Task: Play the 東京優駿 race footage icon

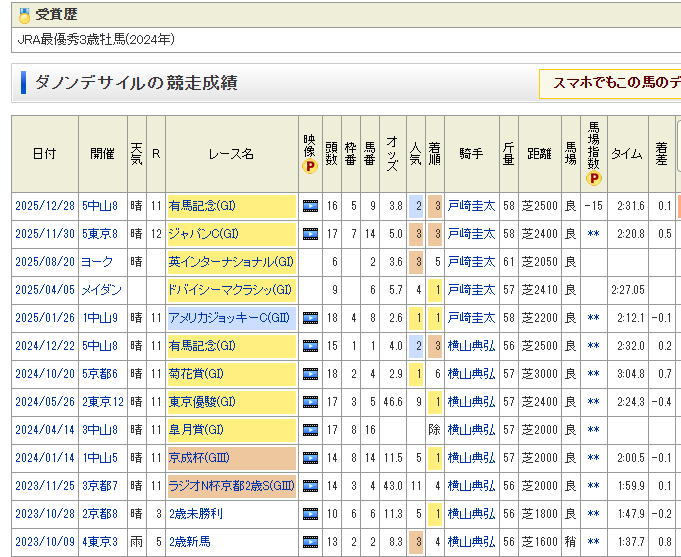Action: point(310,402)
